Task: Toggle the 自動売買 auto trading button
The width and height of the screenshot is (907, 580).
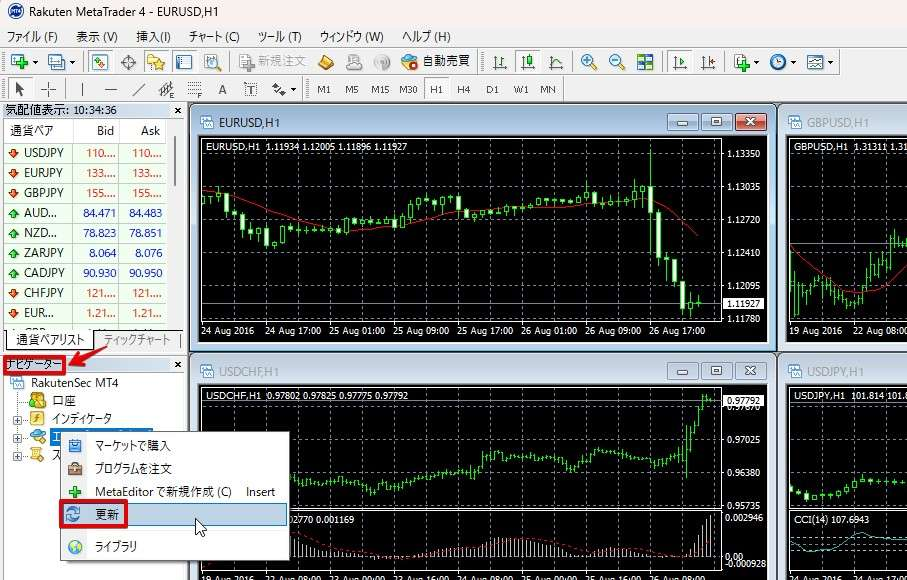Action: pyautogui.click(x=435, y=61)
